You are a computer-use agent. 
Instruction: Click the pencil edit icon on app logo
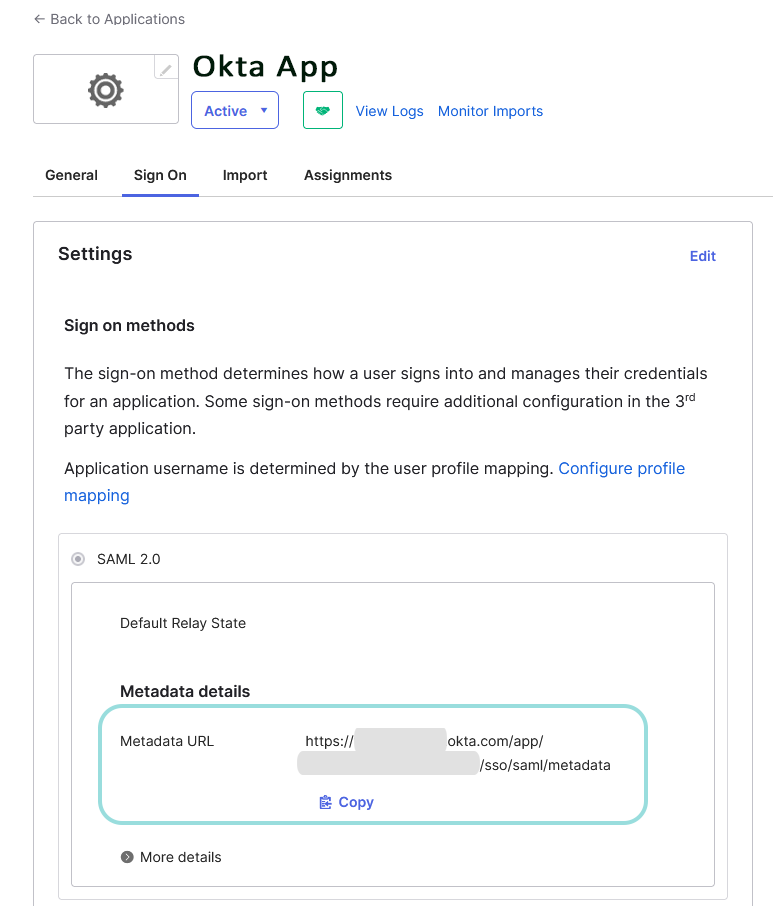tap(166, 67)
